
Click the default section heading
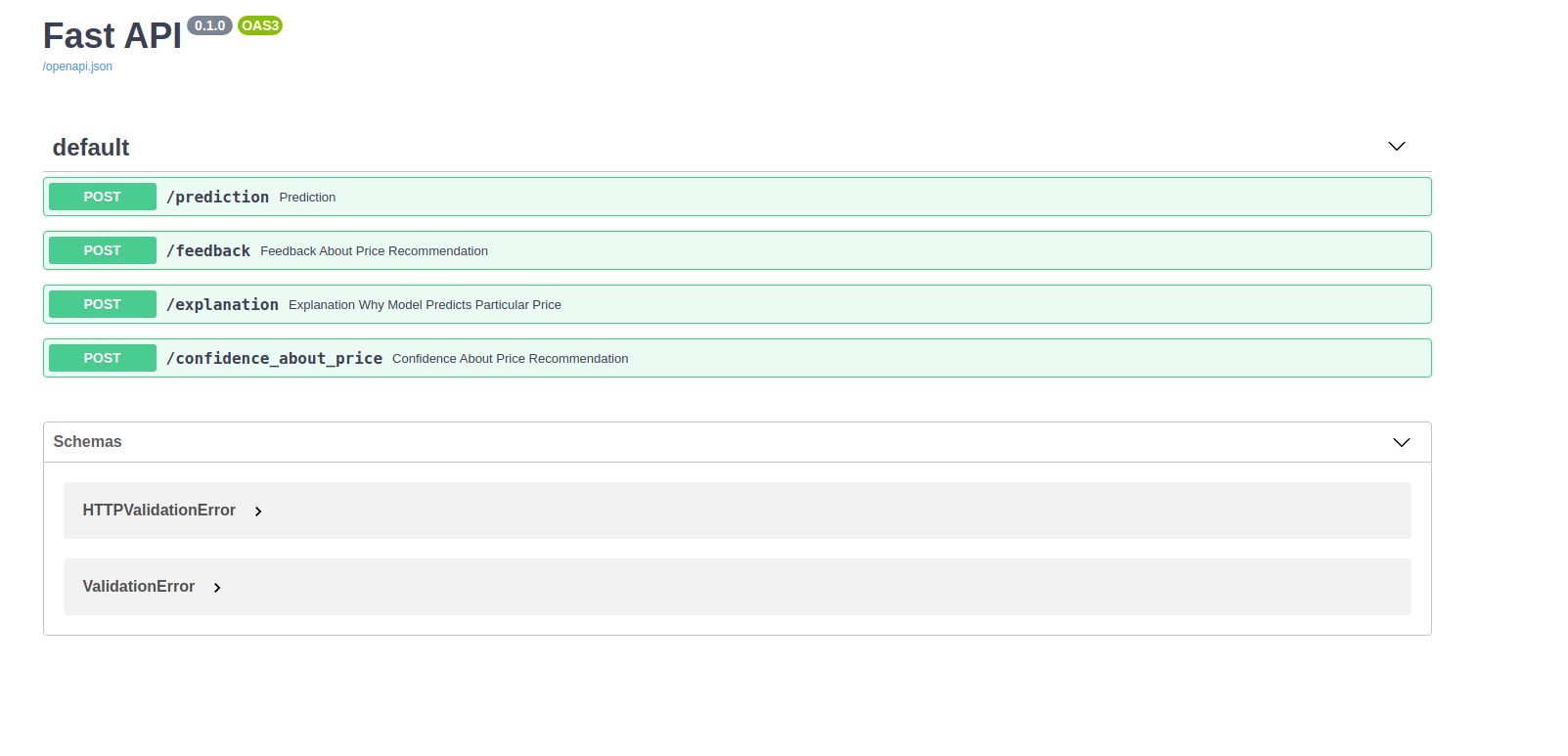coord(91,148)
